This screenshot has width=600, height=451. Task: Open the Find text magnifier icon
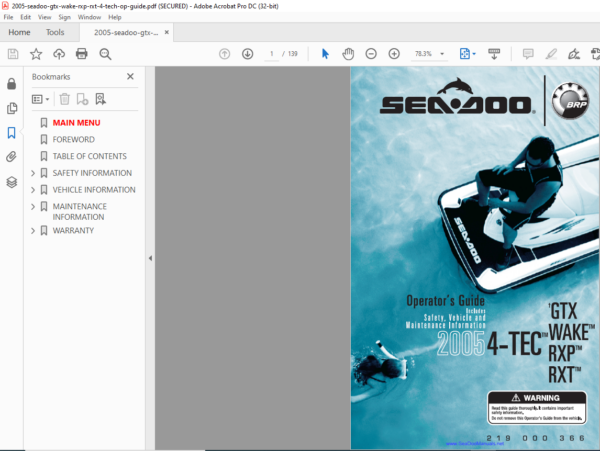[105, 54]
